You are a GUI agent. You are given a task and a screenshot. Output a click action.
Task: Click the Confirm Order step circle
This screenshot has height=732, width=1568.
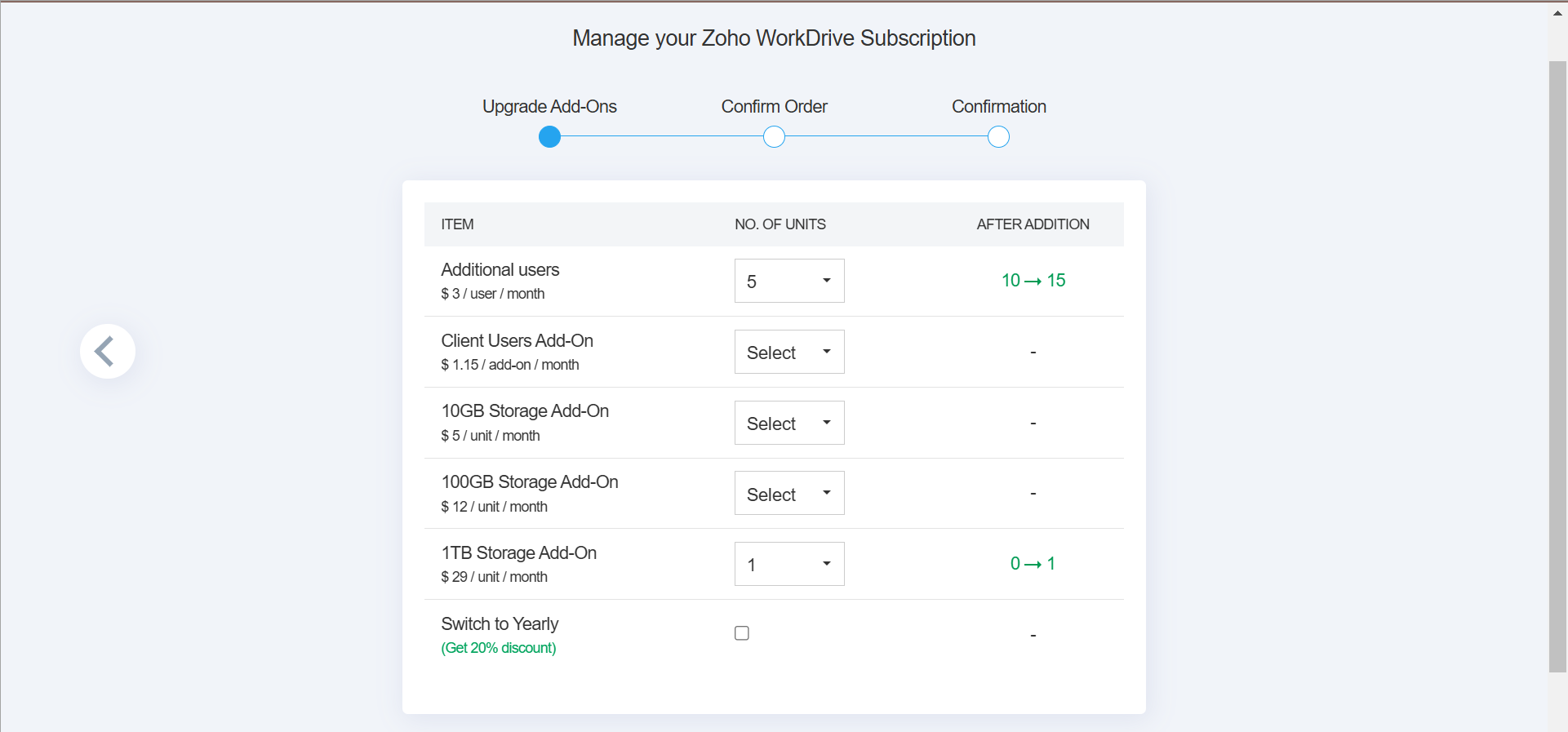[774, 137]
